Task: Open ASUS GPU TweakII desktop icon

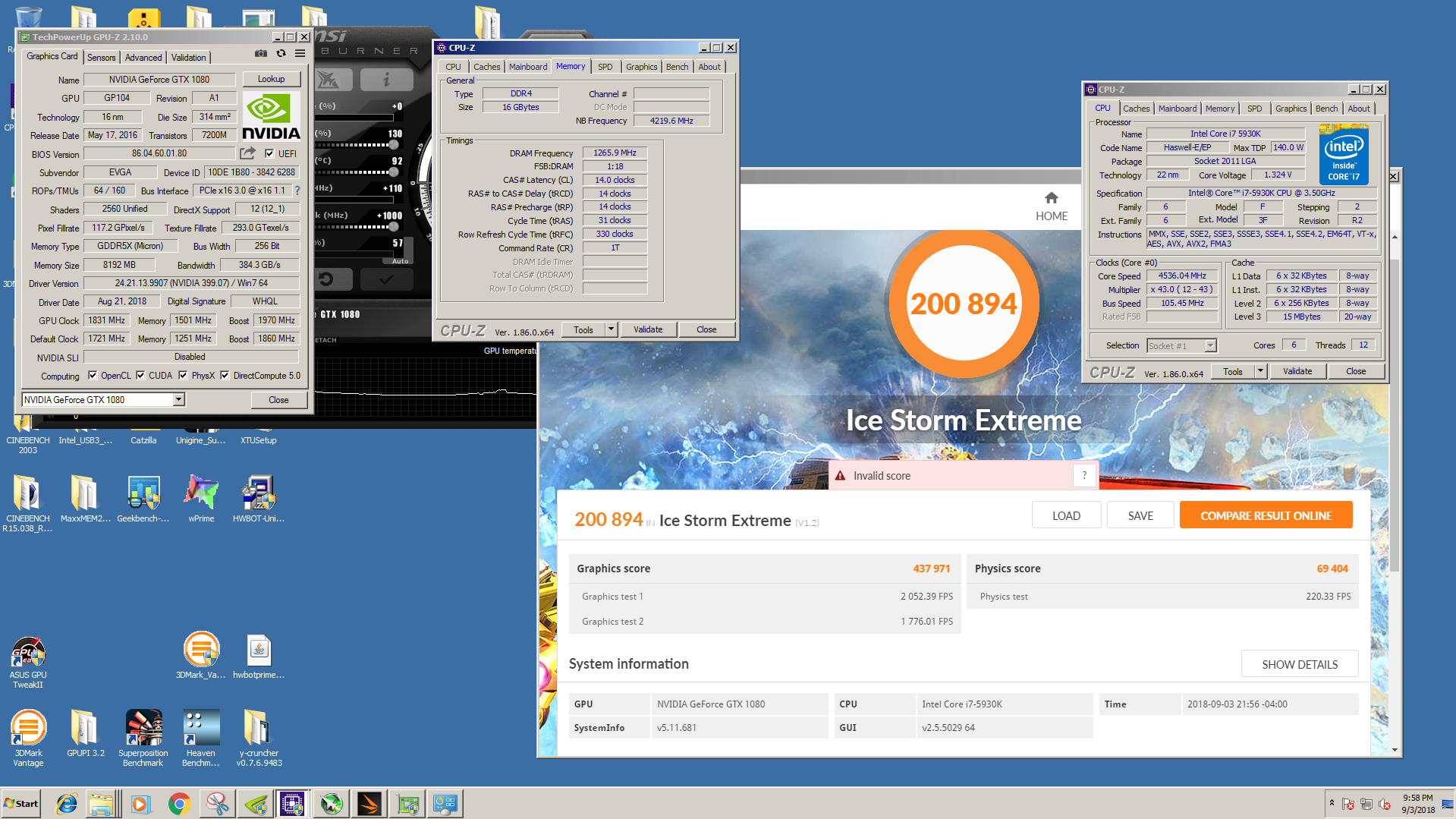Action: [28, 663]
